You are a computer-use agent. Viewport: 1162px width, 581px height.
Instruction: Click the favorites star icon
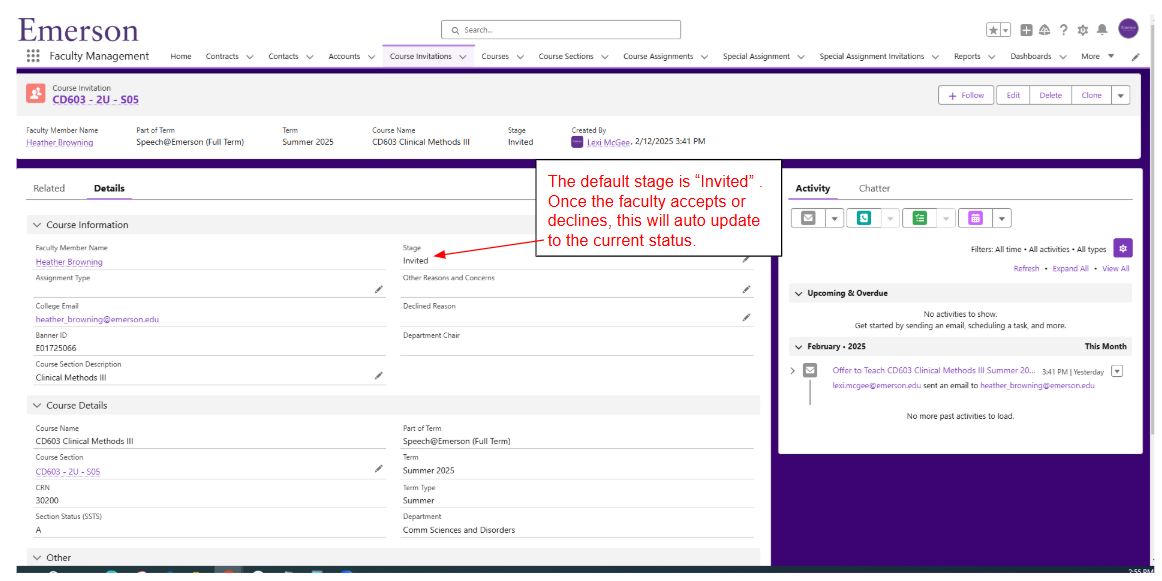point(993,30)
